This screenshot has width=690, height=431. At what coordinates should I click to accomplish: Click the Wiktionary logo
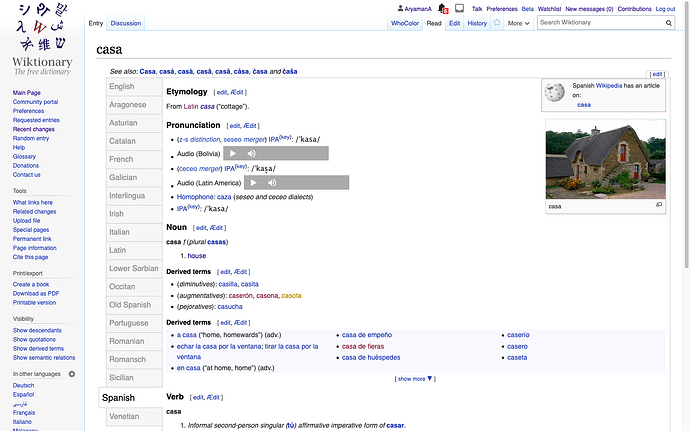[x=42, y=39]
